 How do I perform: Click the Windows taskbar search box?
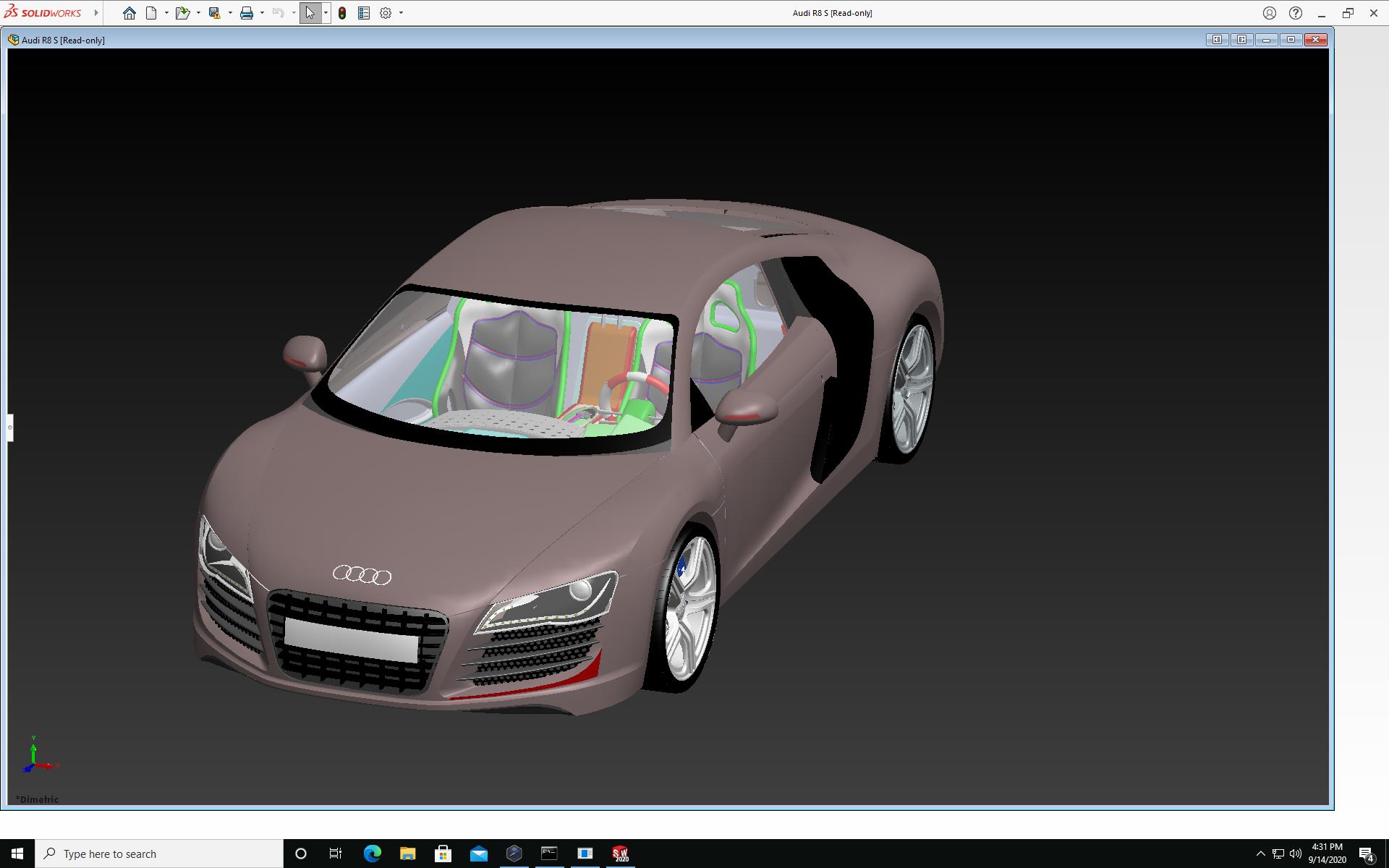click(159, 854)
